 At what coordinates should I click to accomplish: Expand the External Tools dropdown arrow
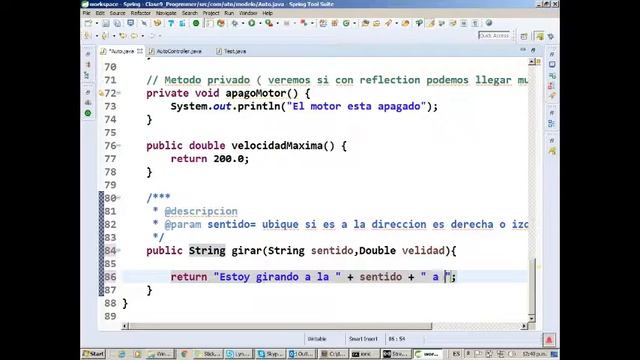(278, 23)
